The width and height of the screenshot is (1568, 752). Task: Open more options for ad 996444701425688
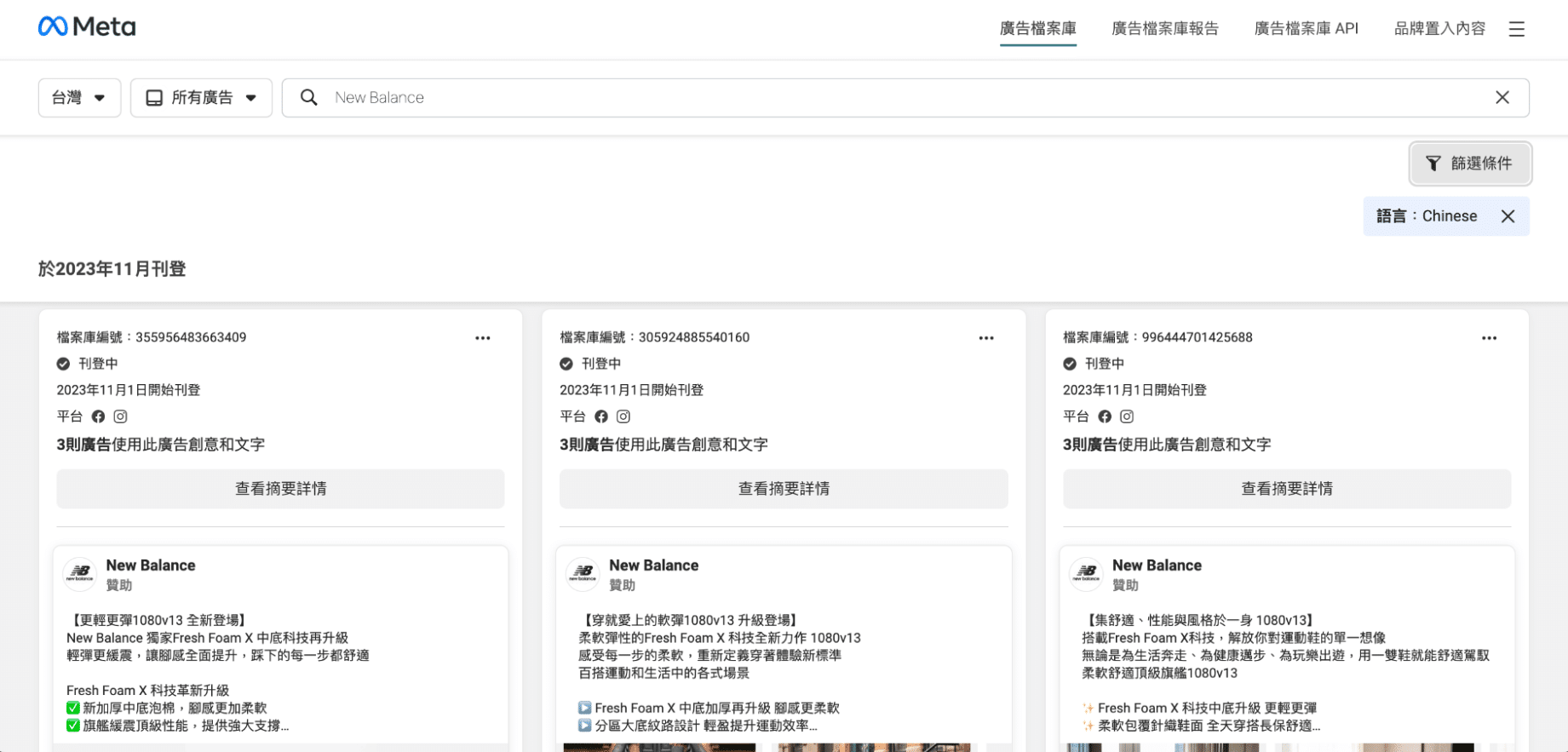(x=1489, y=338)
